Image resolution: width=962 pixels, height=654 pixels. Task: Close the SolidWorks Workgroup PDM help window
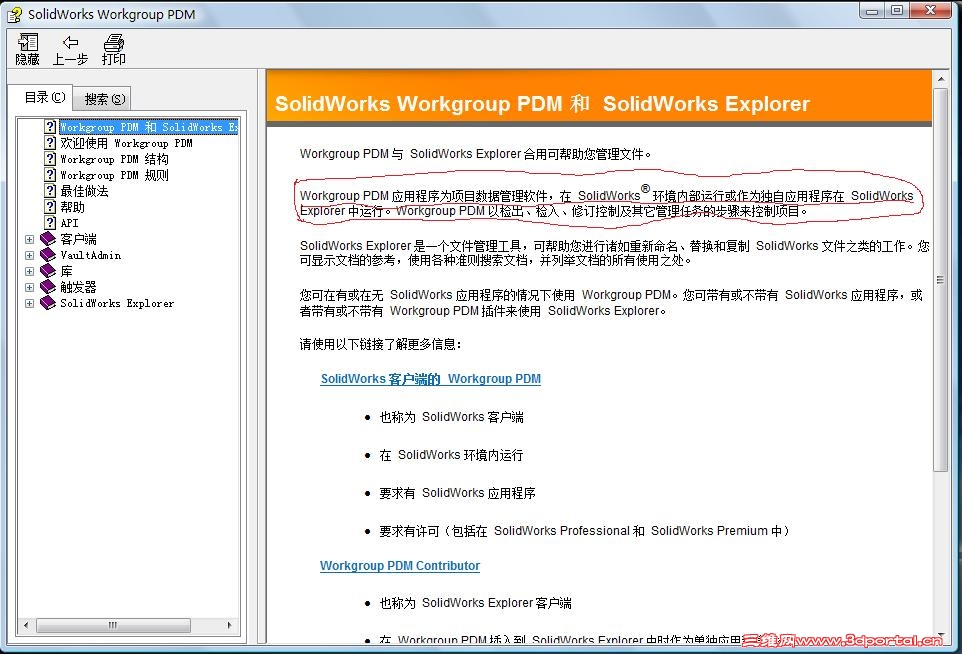pyautogui.click(x=931, y=10)
